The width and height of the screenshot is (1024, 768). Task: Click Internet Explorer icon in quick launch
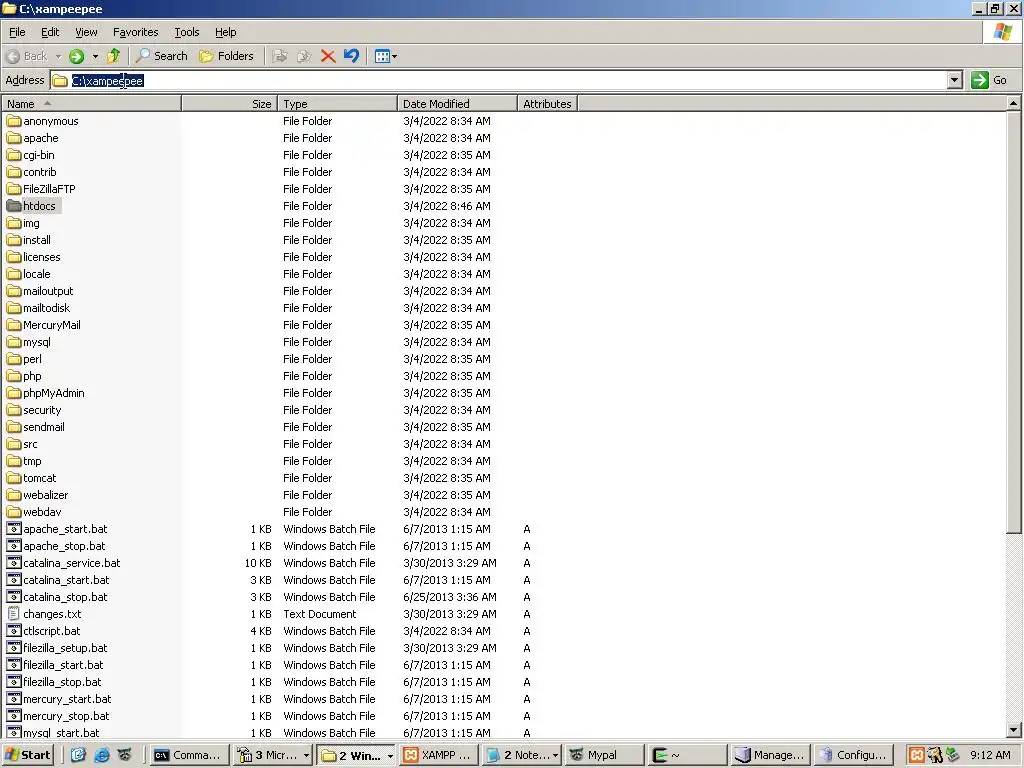[x=101, y=755]
